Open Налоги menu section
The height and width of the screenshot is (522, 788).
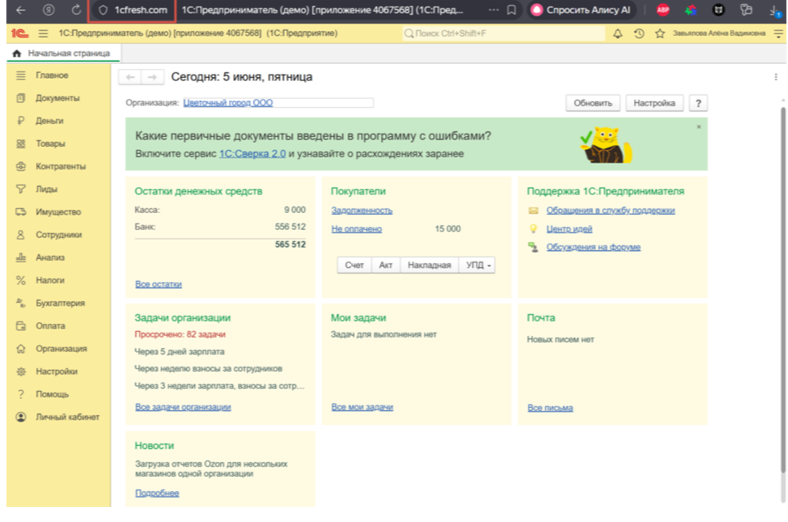[x=50, y=280]
